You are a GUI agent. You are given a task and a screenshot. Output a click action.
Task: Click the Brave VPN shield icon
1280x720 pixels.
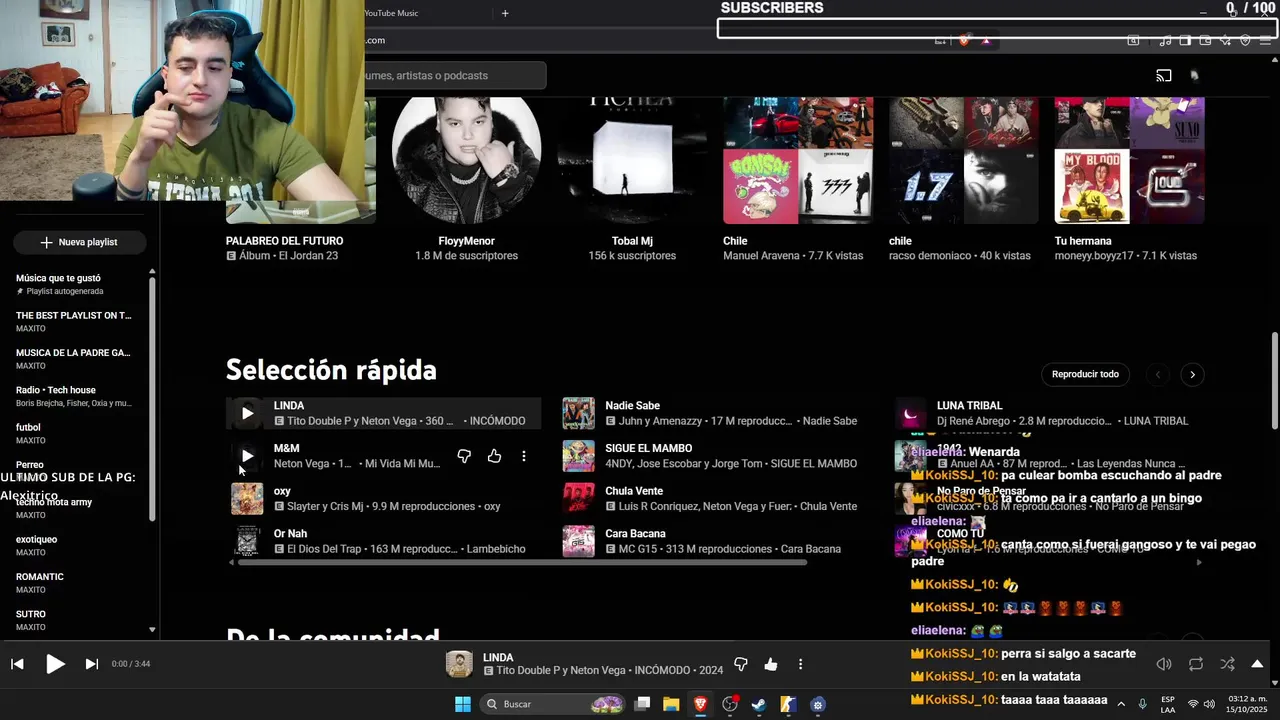(1245, 40)
